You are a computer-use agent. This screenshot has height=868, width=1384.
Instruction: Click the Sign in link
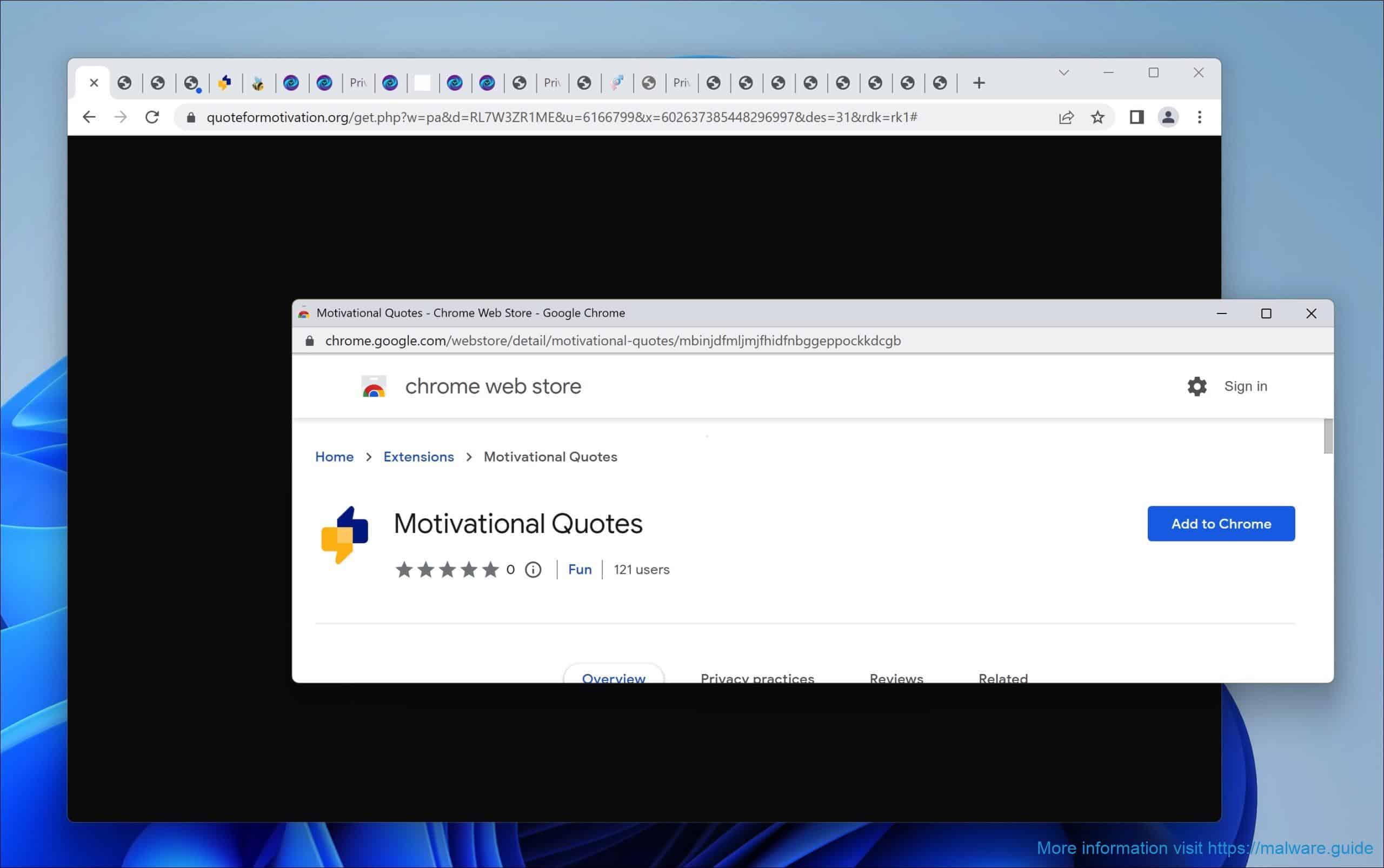(1245, 386)
